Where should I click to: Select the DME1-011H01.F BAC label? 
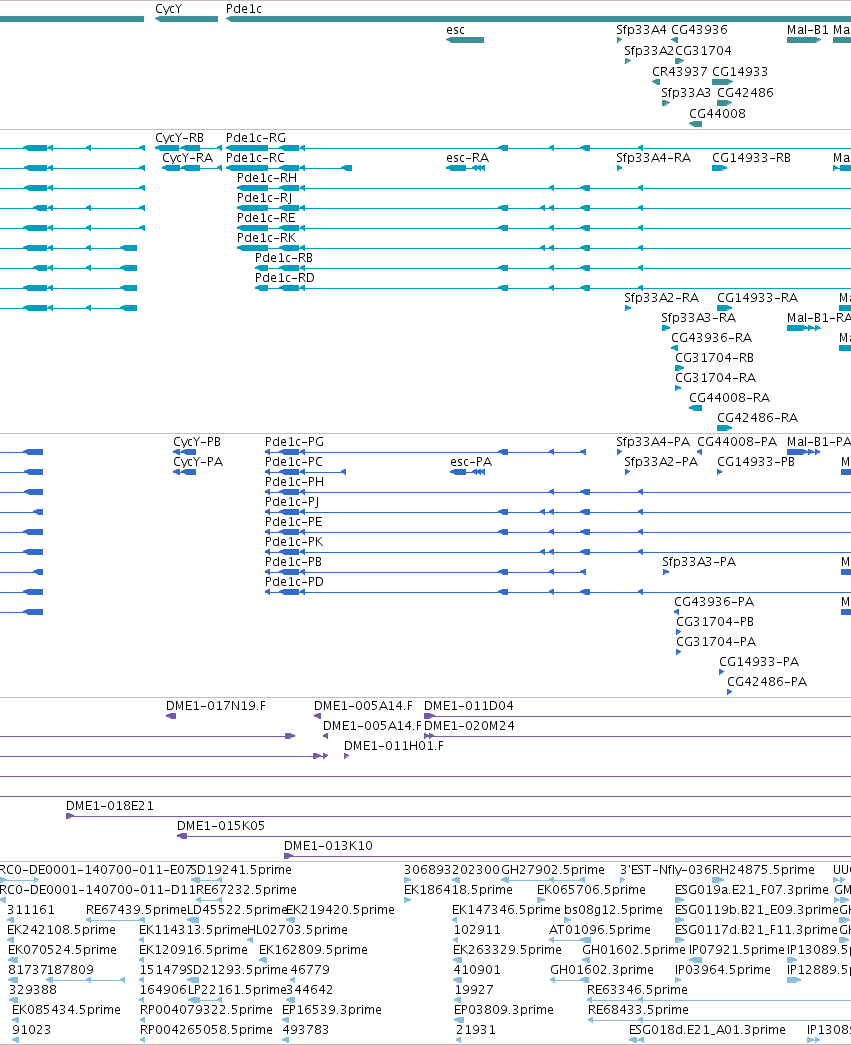(394, 746)
